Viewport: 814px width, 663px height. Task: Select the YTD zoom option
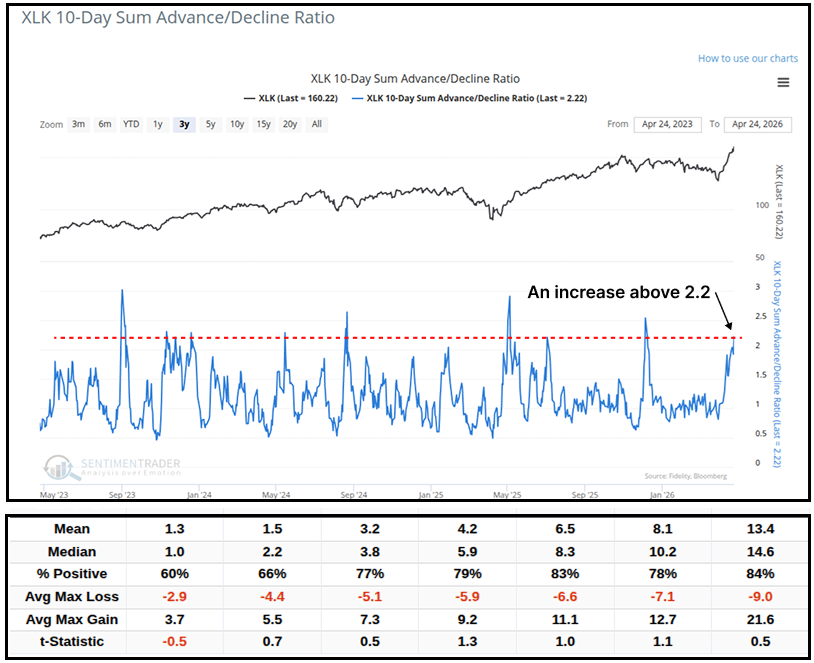click(x=131, y=124)
